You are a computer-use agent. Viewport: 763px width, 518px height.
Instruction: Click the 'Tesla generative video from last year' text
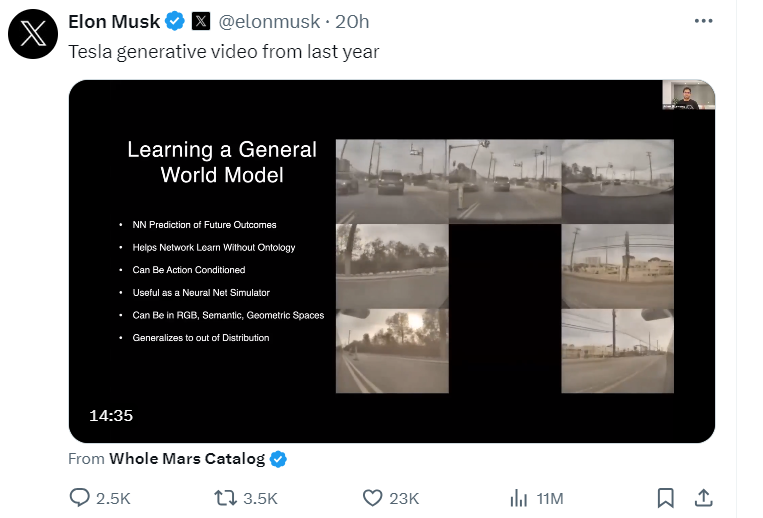click(x=223, y=51)
